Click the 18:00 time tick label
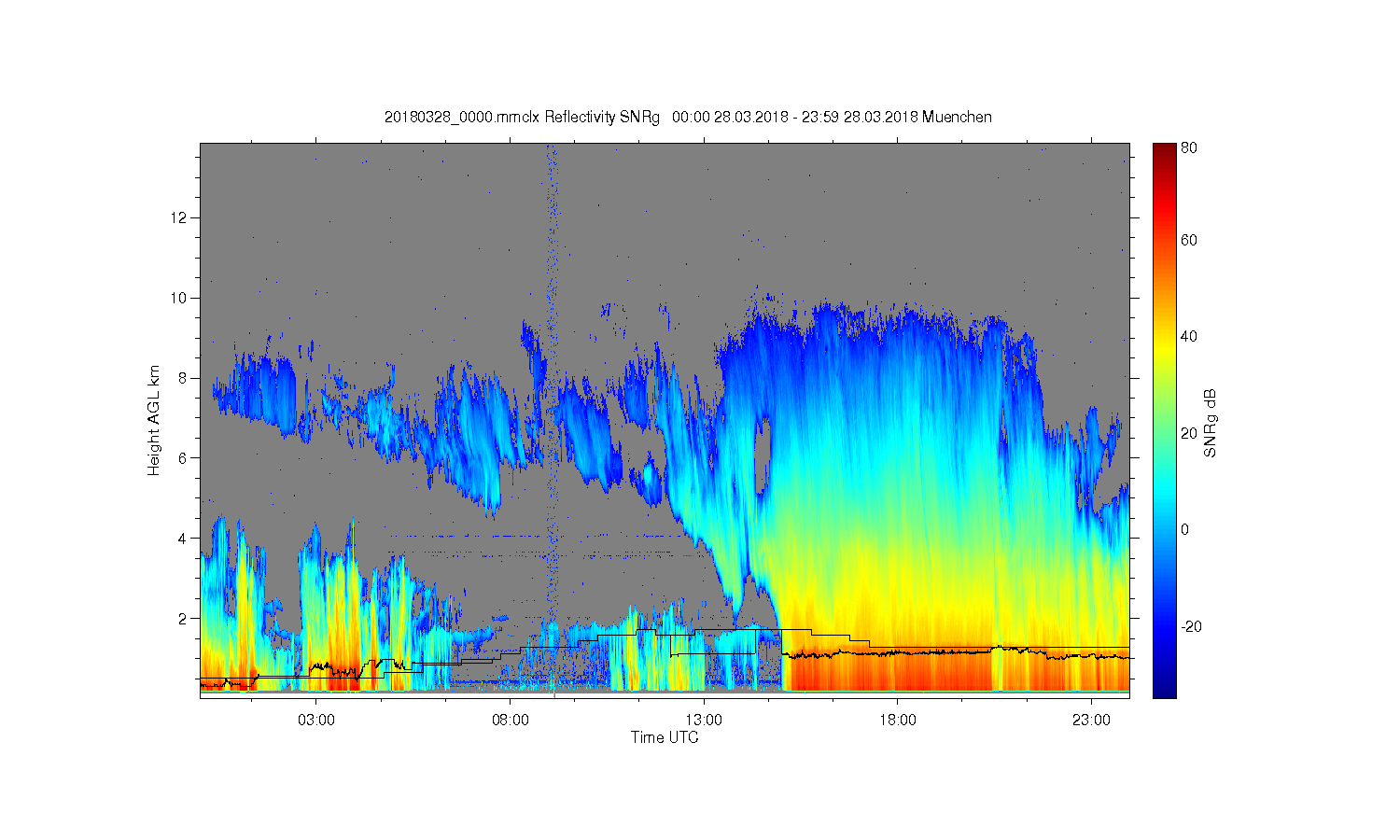Screen dimensions: 1400x840 click(x=898, y=721)
